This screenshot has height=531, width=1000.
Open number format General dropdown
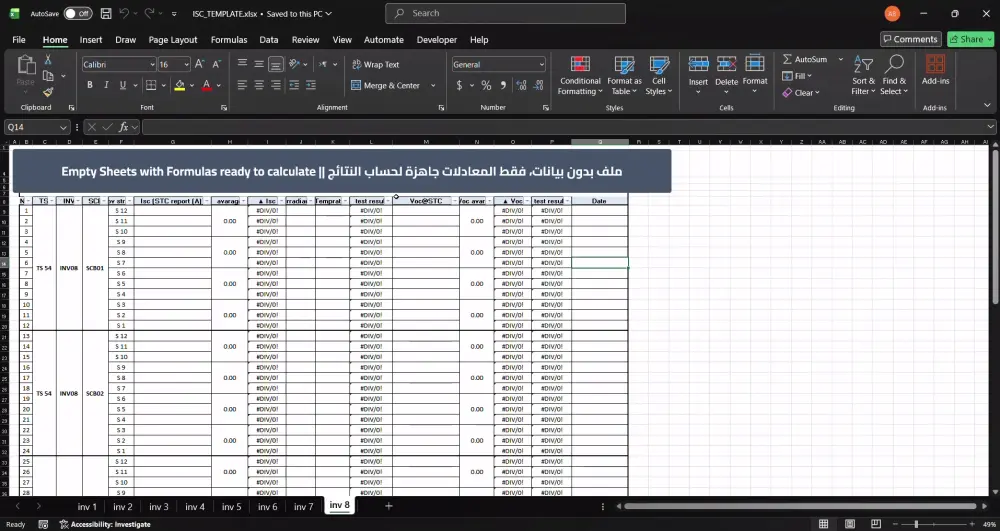point(541,64)
